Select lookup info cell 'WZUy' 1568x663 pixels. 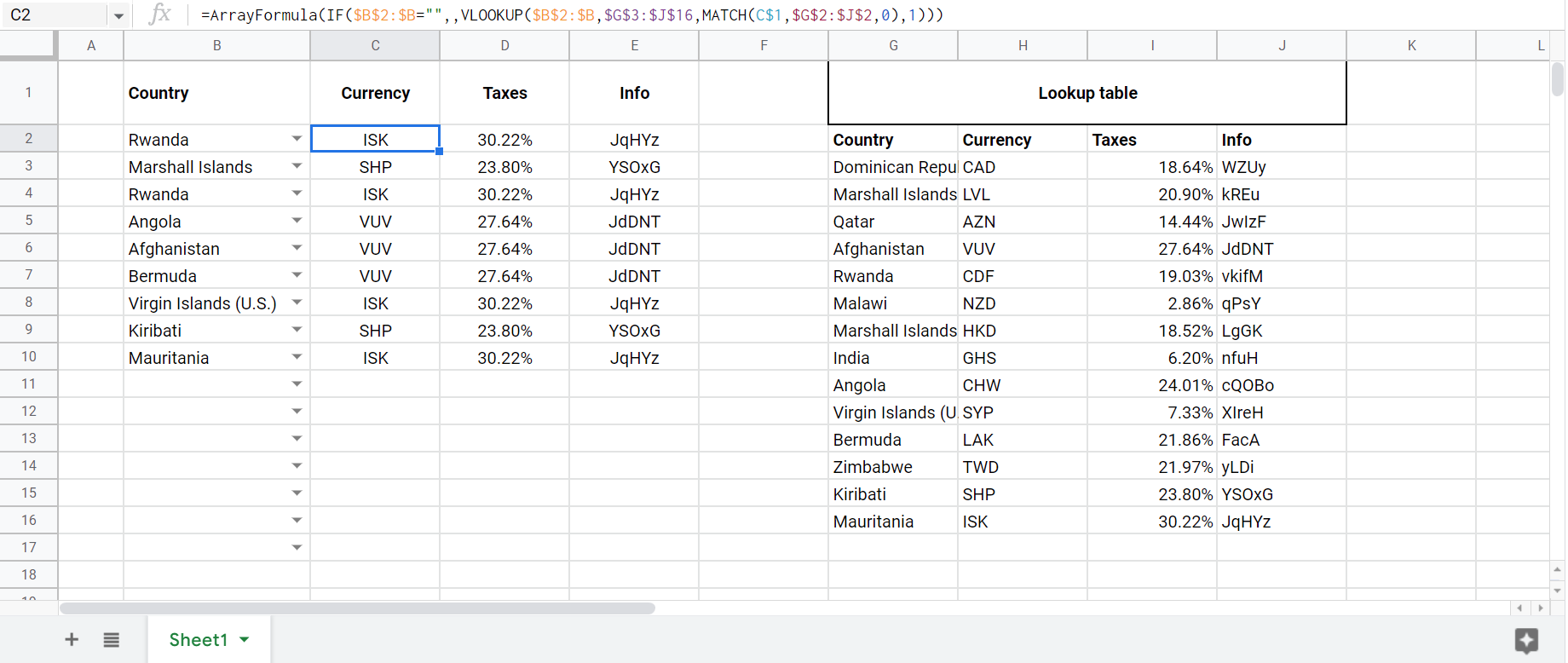tap(1282, 166)
